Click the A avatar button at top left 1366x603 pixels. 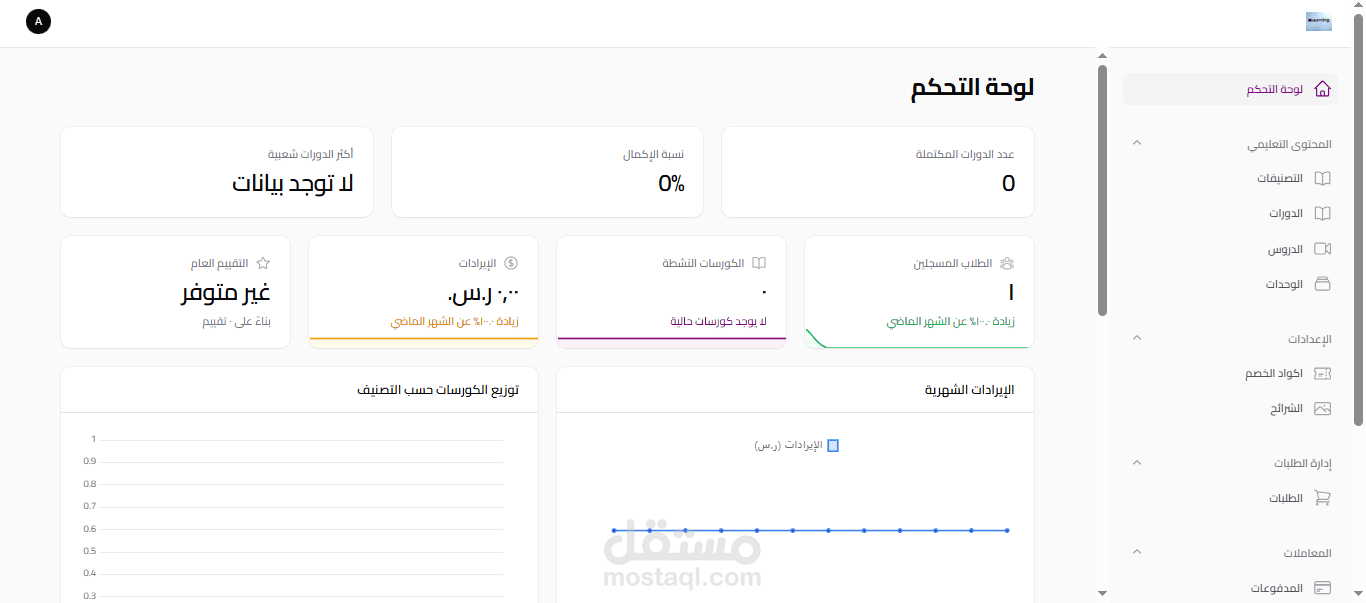[x=38, y=20]
